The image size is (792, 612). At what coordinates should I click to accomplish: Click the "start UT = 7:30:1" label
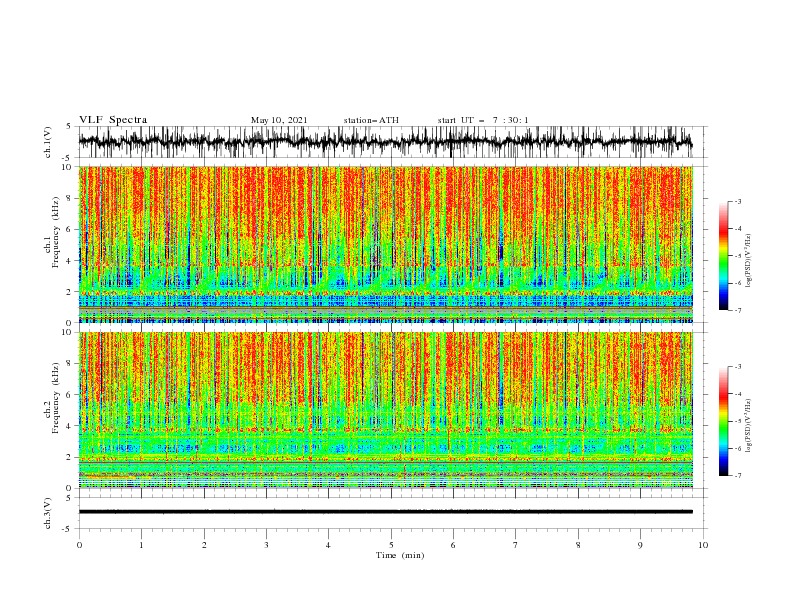[483, 120]
